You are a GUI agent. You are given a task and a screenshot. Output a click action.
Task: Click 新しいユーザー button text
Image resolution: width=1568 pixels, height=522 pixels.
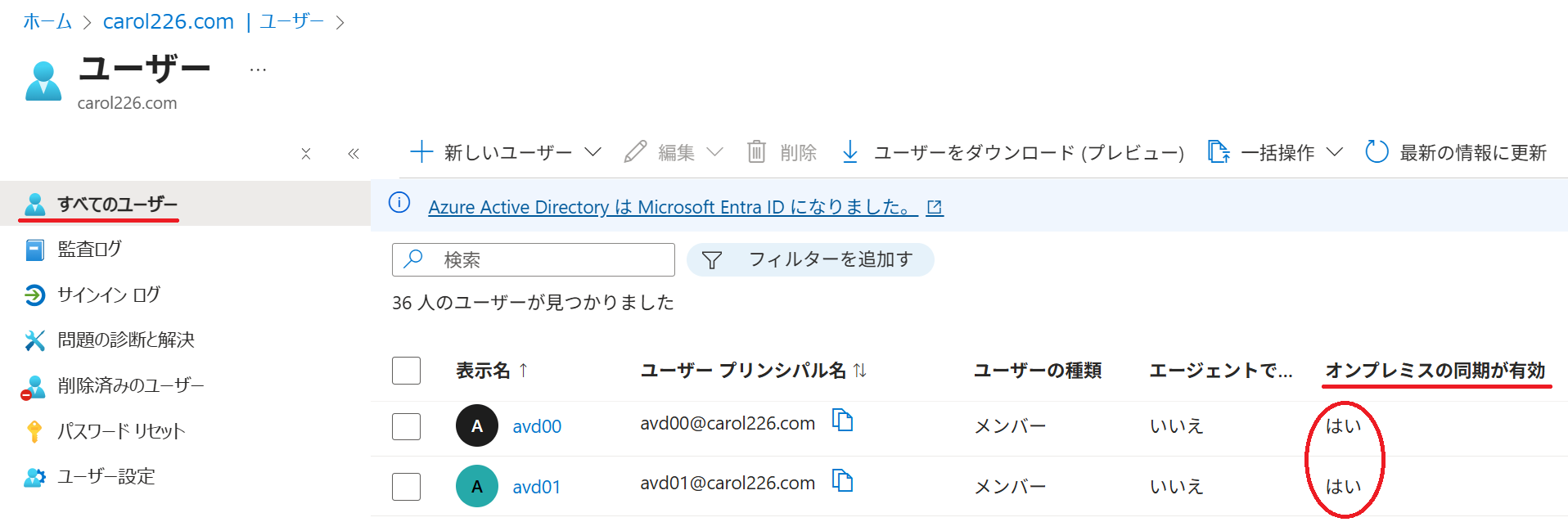click(x=508, y=153)
